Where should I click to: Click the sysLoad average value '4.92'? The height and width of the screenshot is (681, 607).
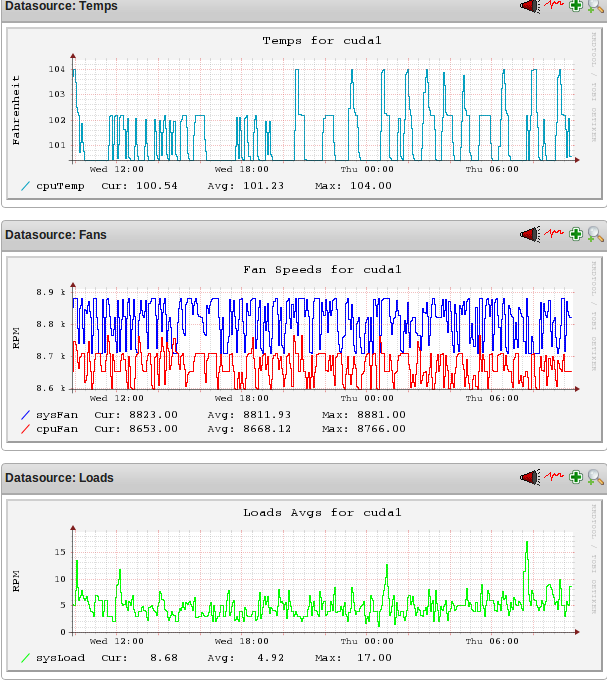(x=271, y=658)
